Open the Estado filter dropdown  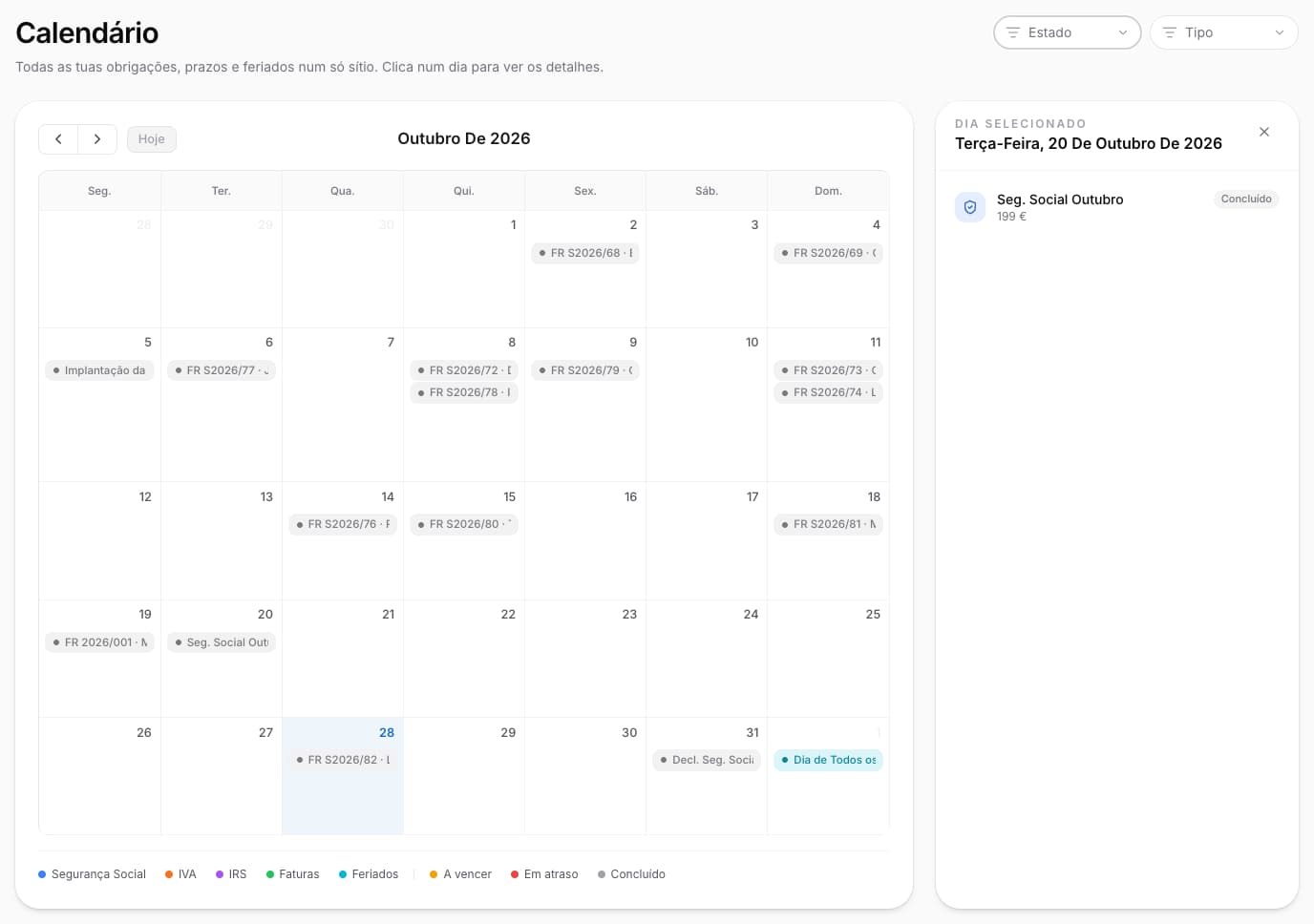(x=1068, y=32)
